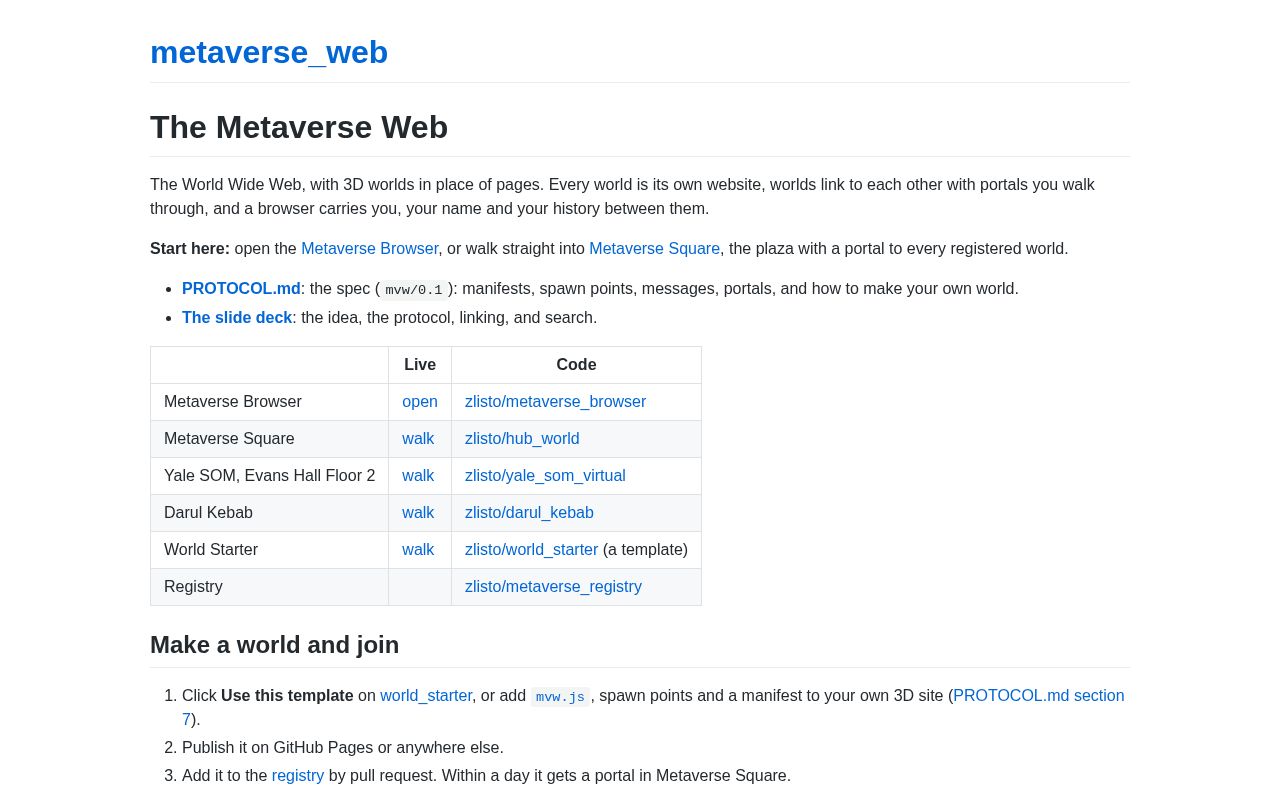1280x800 pixels.
Task: Select the 'World Starter' table cell
Action: pos(269,550)
